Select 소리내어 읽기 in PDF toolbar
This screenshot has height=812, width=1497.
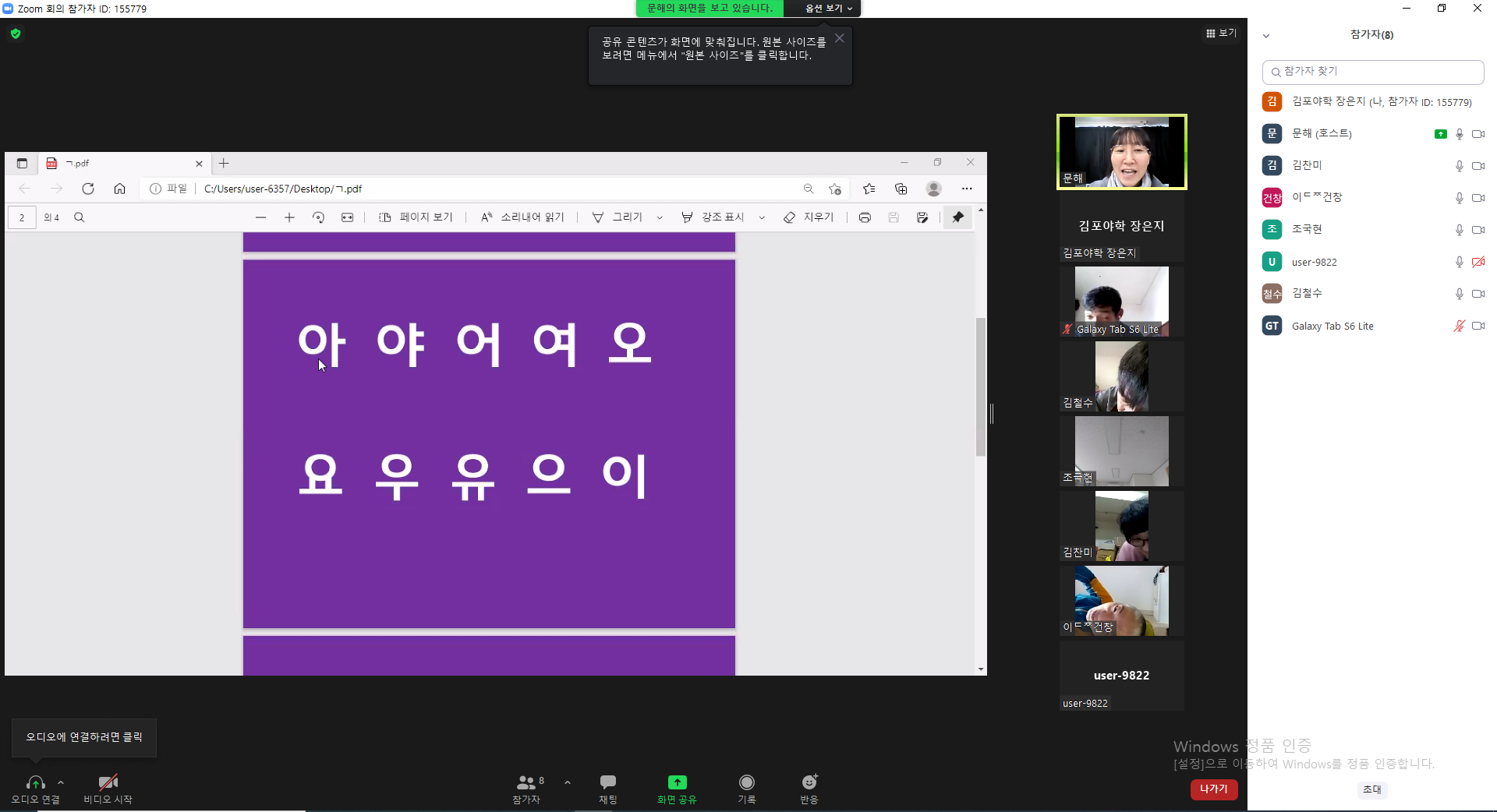click(x=522, y=217)
